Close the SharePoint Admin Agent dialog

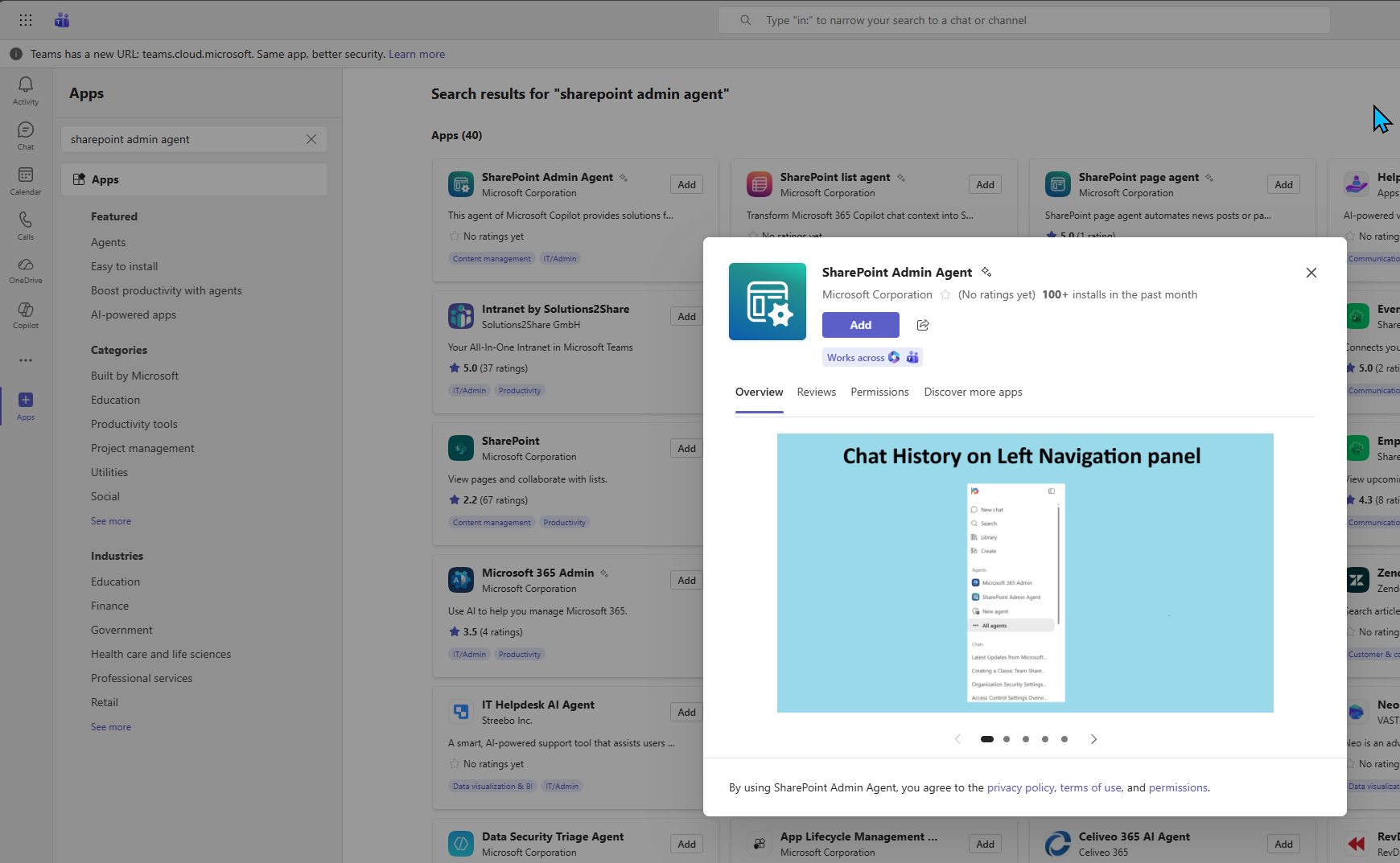coord(1311,273)
